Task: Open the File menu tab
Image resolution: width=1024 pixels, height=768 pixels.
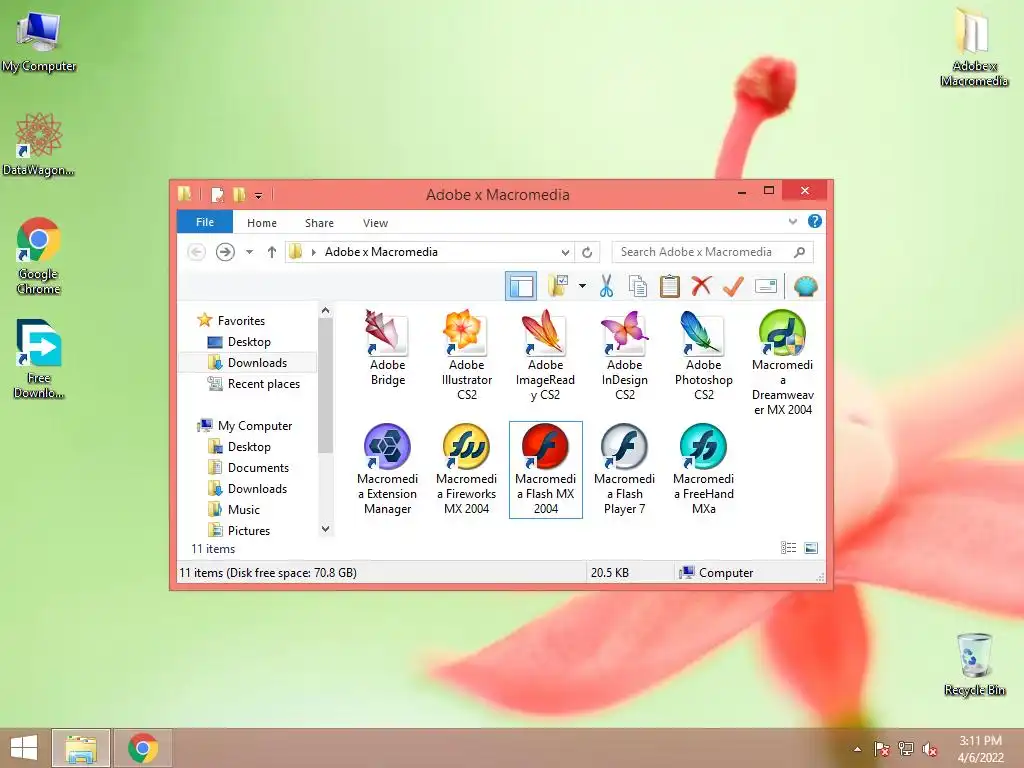Action: click(204, 222)
